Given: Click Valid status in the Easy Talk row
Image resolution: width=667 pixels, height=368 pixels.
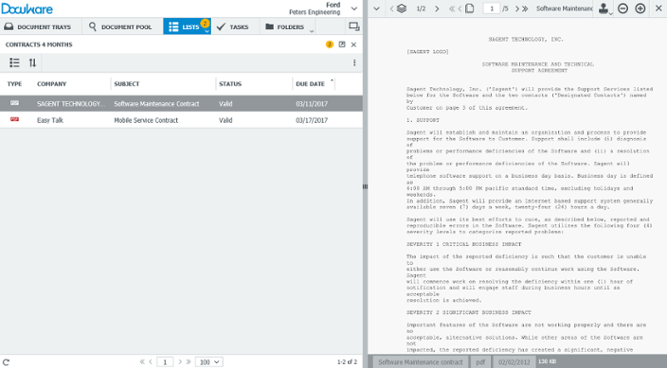Looking at the screenshot, I should (225, 120).
